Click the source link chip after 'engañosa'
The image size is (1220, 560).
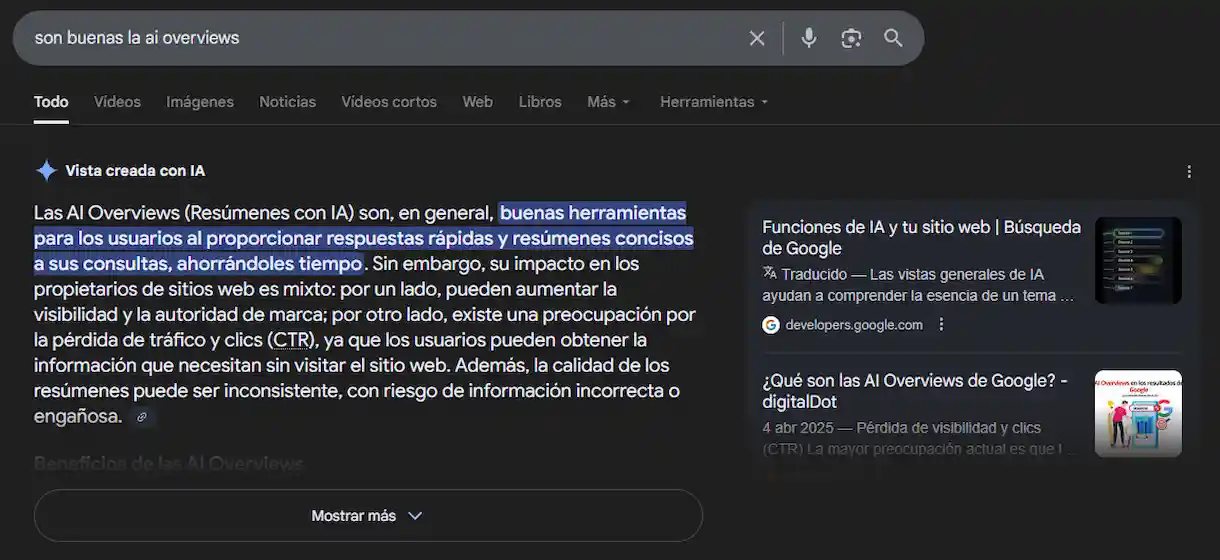click(142, 417)
